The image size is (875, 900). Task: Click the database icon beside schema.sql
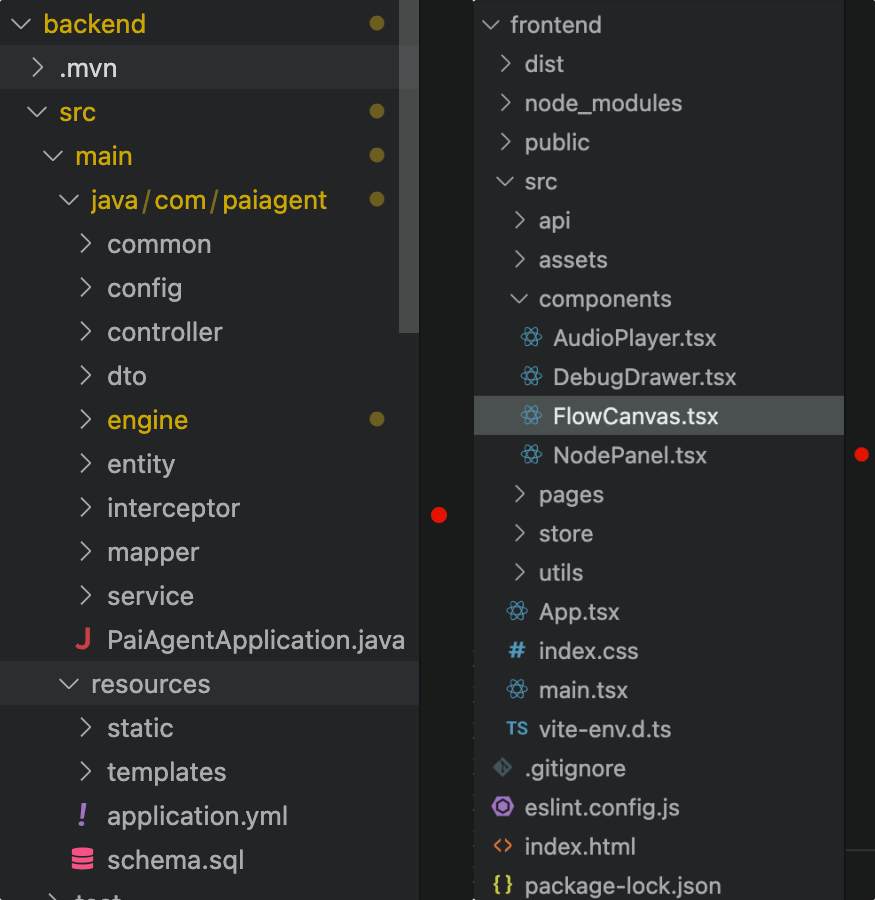[x=83, y=860]
